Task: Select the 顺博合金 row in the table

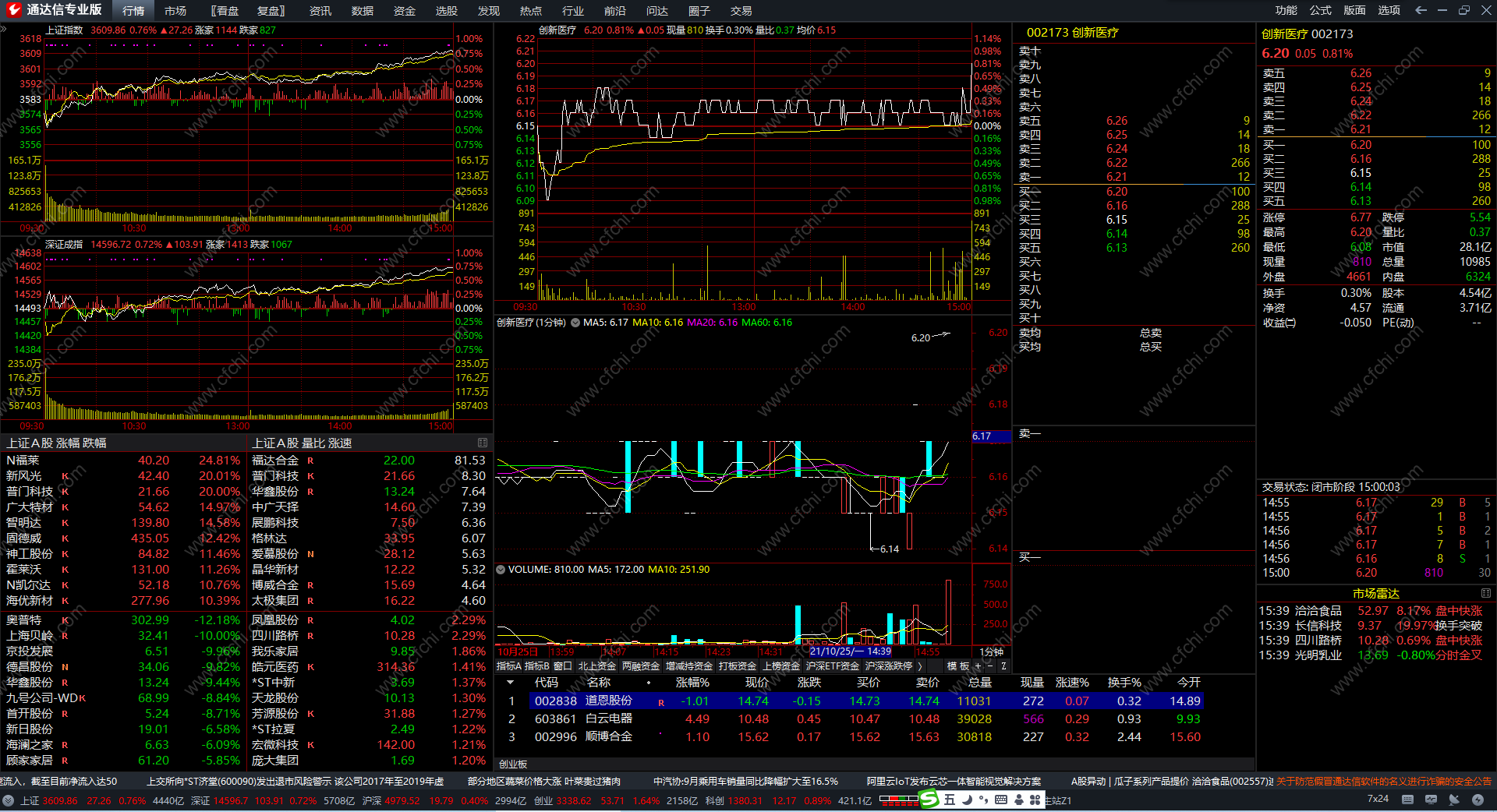Action: coord(851,737)
